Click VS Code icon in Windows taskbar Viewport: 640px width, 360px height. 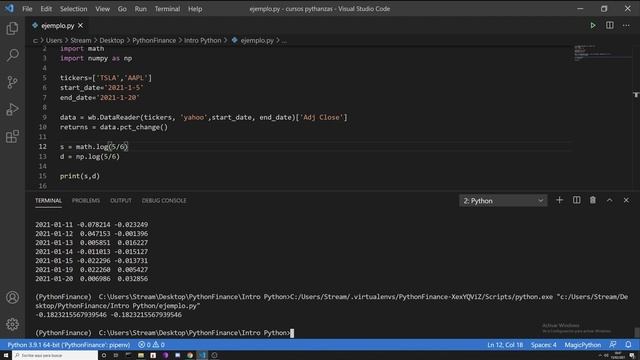click(x=202, y=356)
